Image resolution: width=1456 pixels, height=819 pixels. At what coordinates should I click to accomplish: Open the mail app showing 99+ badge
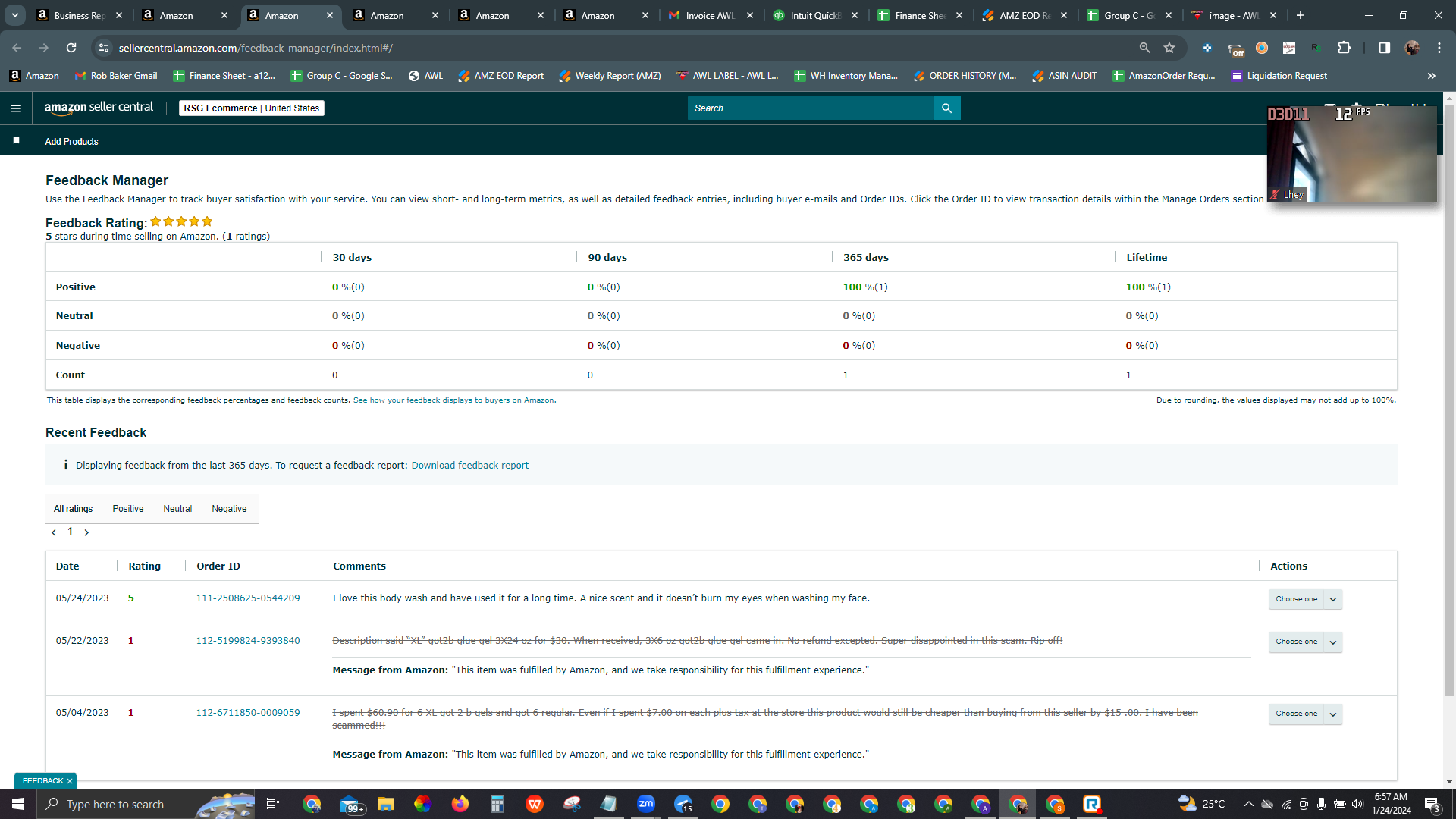tap(350, 804)
